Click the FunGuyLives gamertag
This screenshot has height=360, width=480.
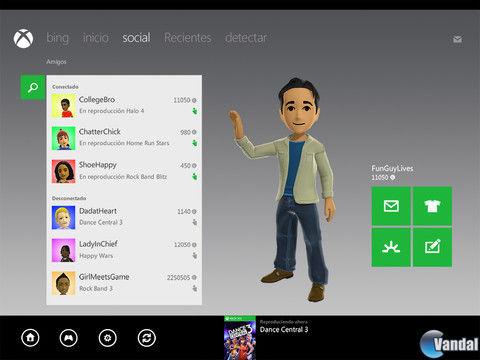click(392, 168)
